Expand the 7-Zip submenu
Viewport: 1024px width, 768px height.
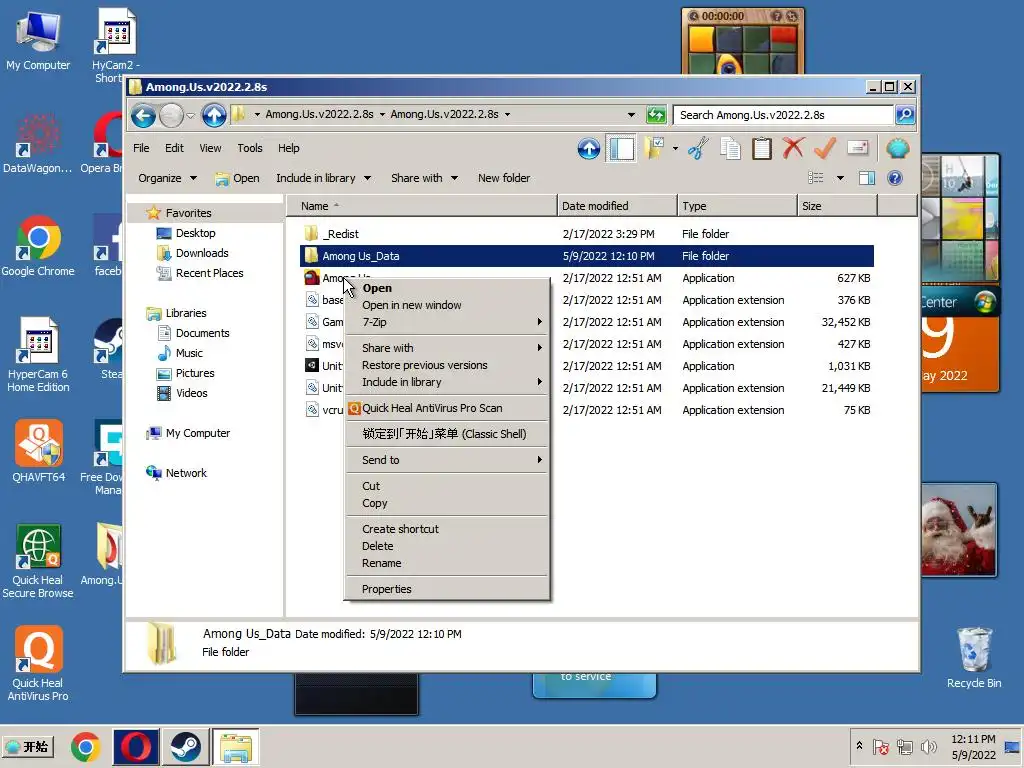pos(447,322)
